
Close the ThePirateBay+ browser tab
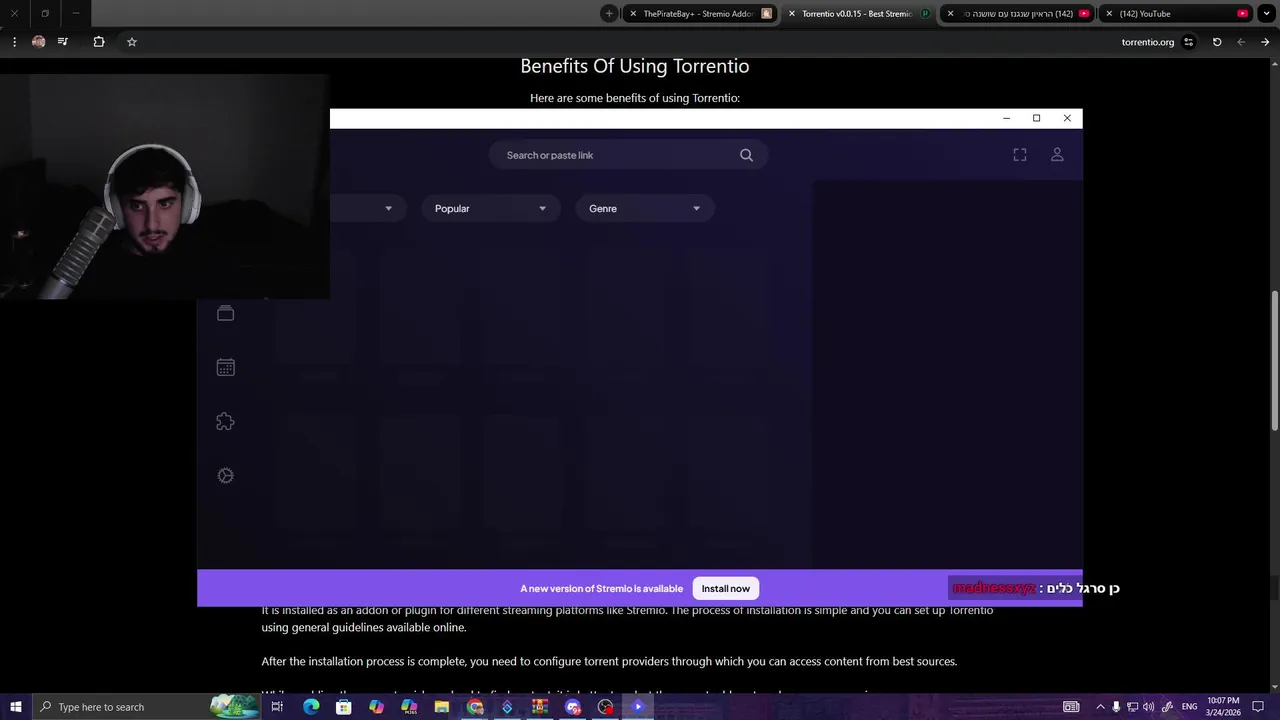tap(633, 14)
